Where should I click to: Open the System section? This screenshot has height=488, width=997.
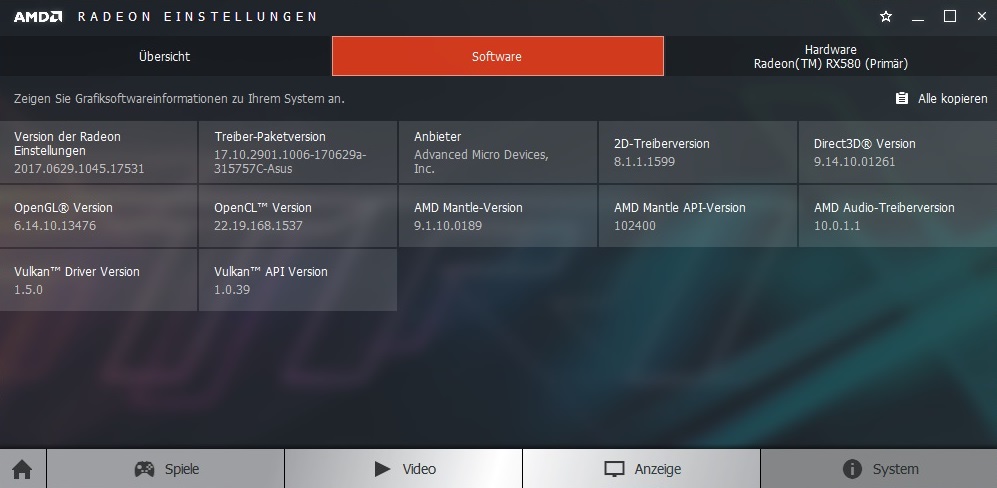pos(879,469)
